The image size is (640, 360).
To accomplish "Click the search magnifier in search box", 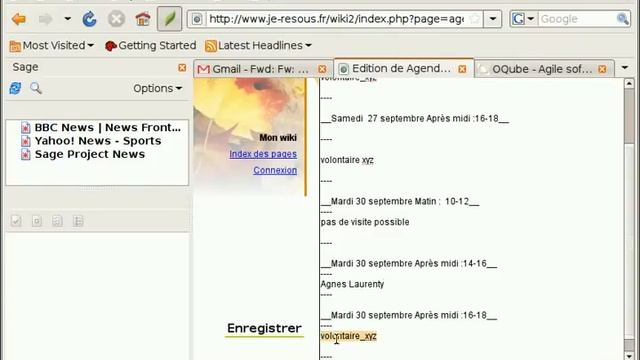I will (622, 19).
